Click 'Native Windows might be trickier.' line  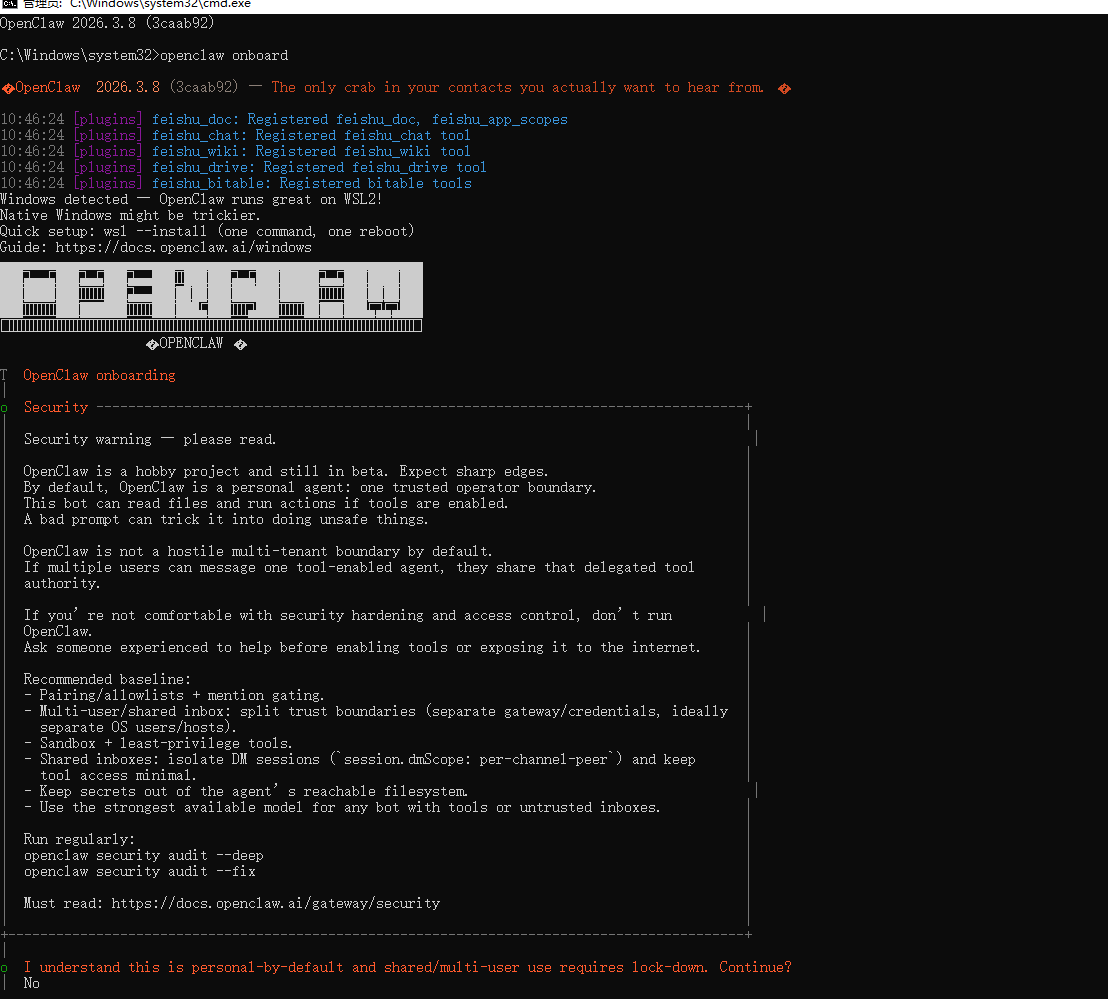[130, 215]
